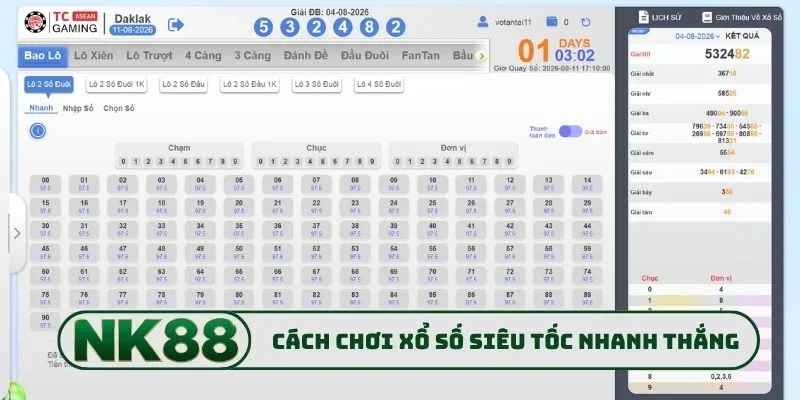Click the logout arrow icon beside Daklak

click(176, 24)
